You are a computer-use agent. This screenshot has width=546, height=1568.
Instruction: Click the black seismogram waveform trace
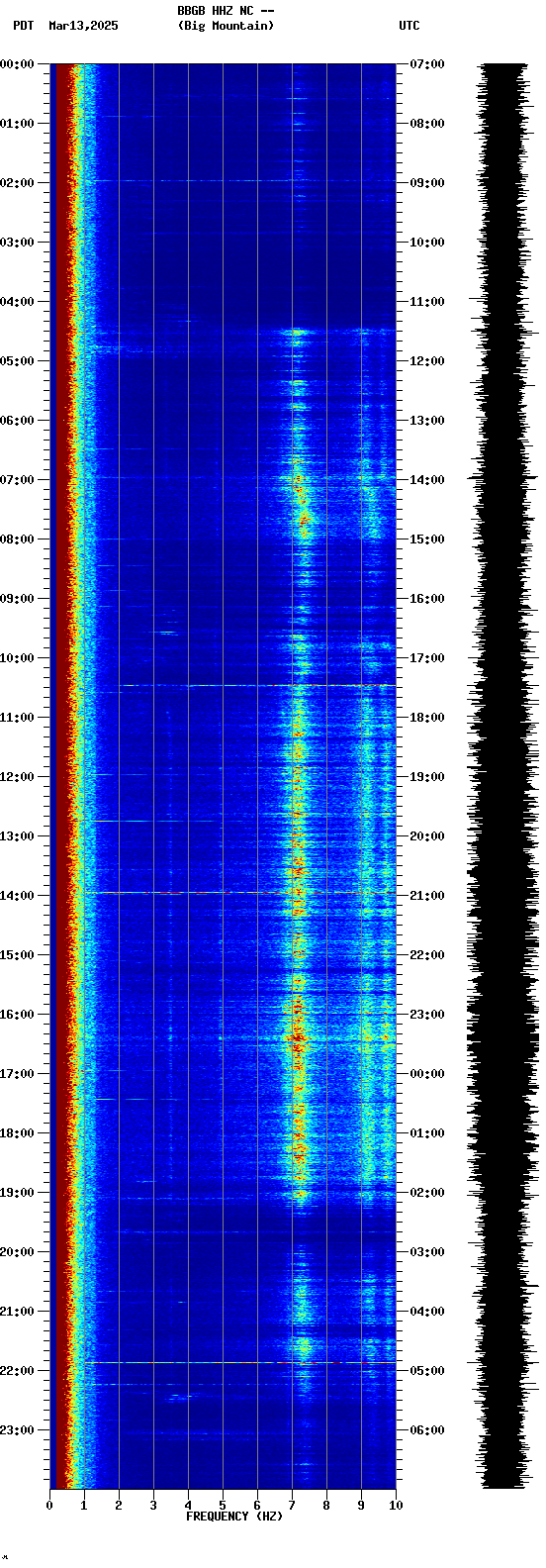(x=504, y=776)
